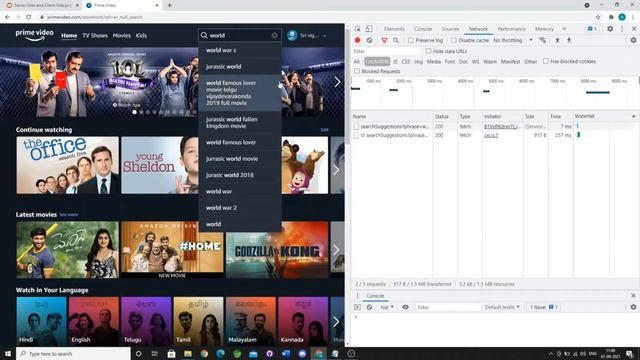Open the Telugu language tile
This screenshot has width=640, height=360.
[146, 322]
